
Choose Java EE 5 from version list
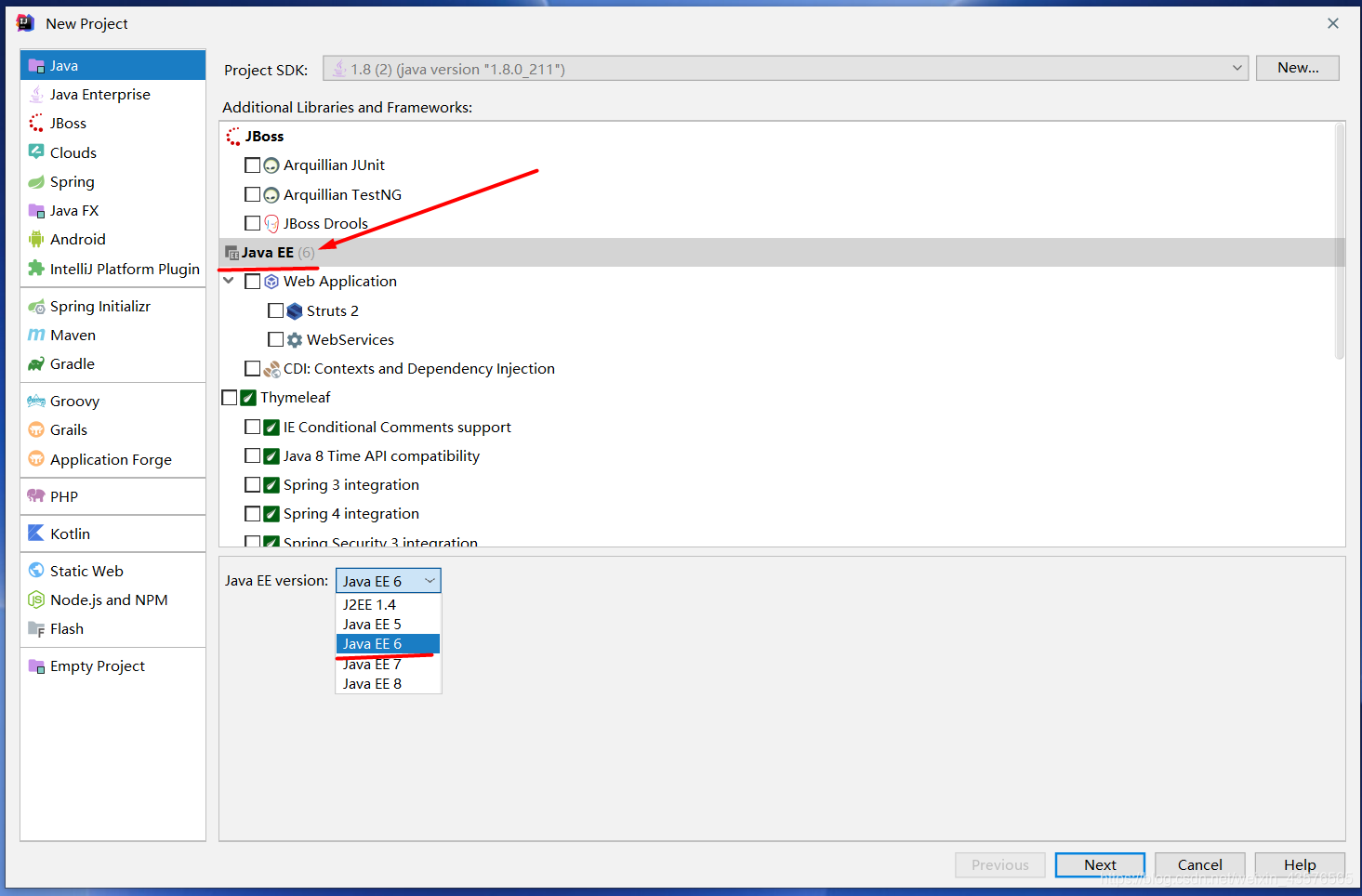click(x=388, y=625)
